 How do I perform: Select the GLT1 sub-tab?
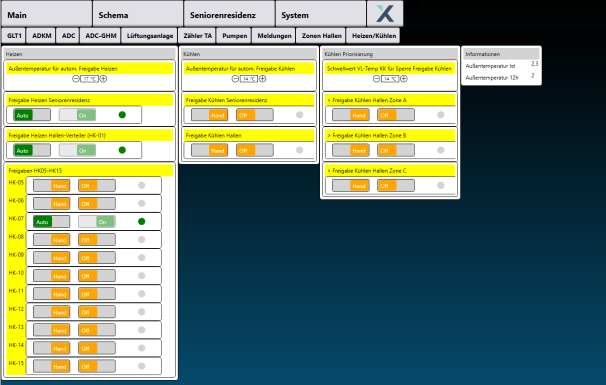tap(14, 36)
